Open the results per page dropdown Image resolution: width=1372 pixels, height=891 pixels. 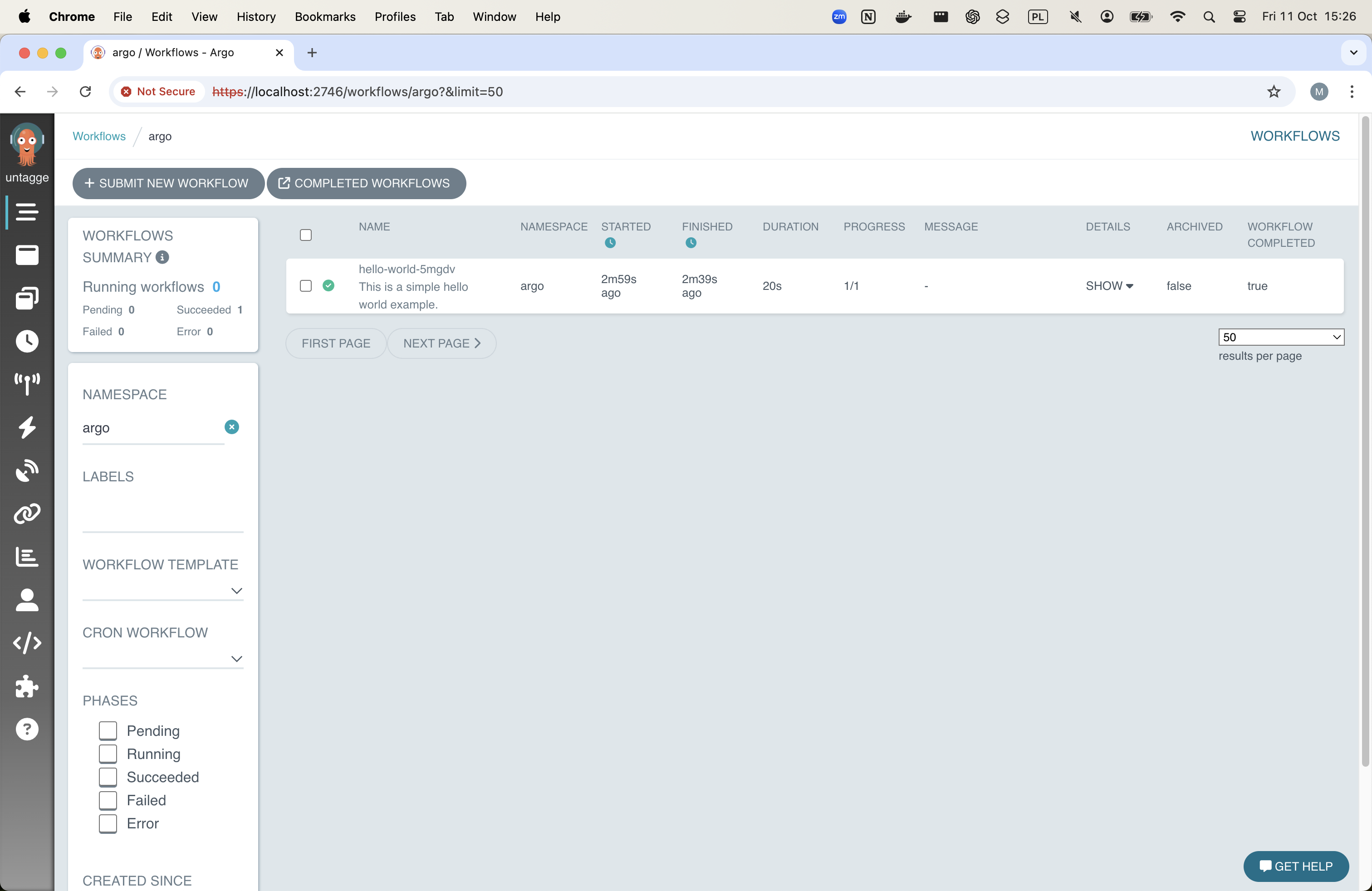click(x=1281, y=337)
